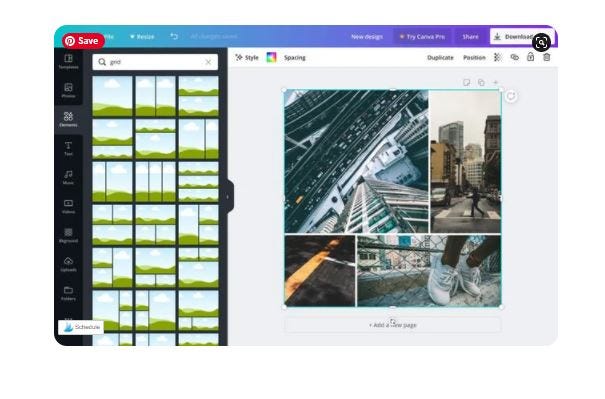The image size is (605, 399).
Task: Click the copy page icon above canvas
Action: pyautogui.click(x=481, y=82)
